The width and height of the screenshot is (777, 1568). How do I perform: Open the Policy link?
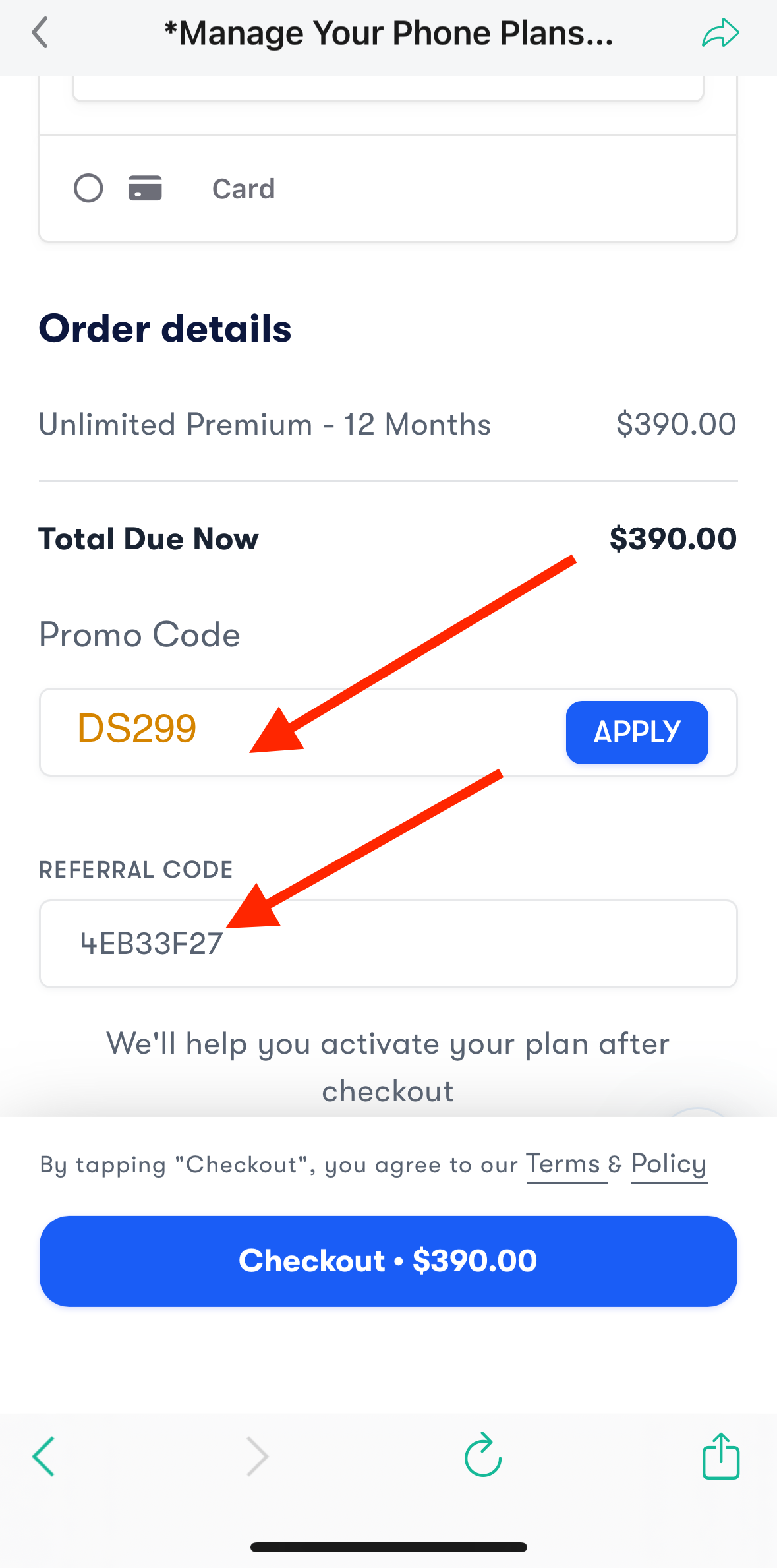click(x=668, y=1164)
